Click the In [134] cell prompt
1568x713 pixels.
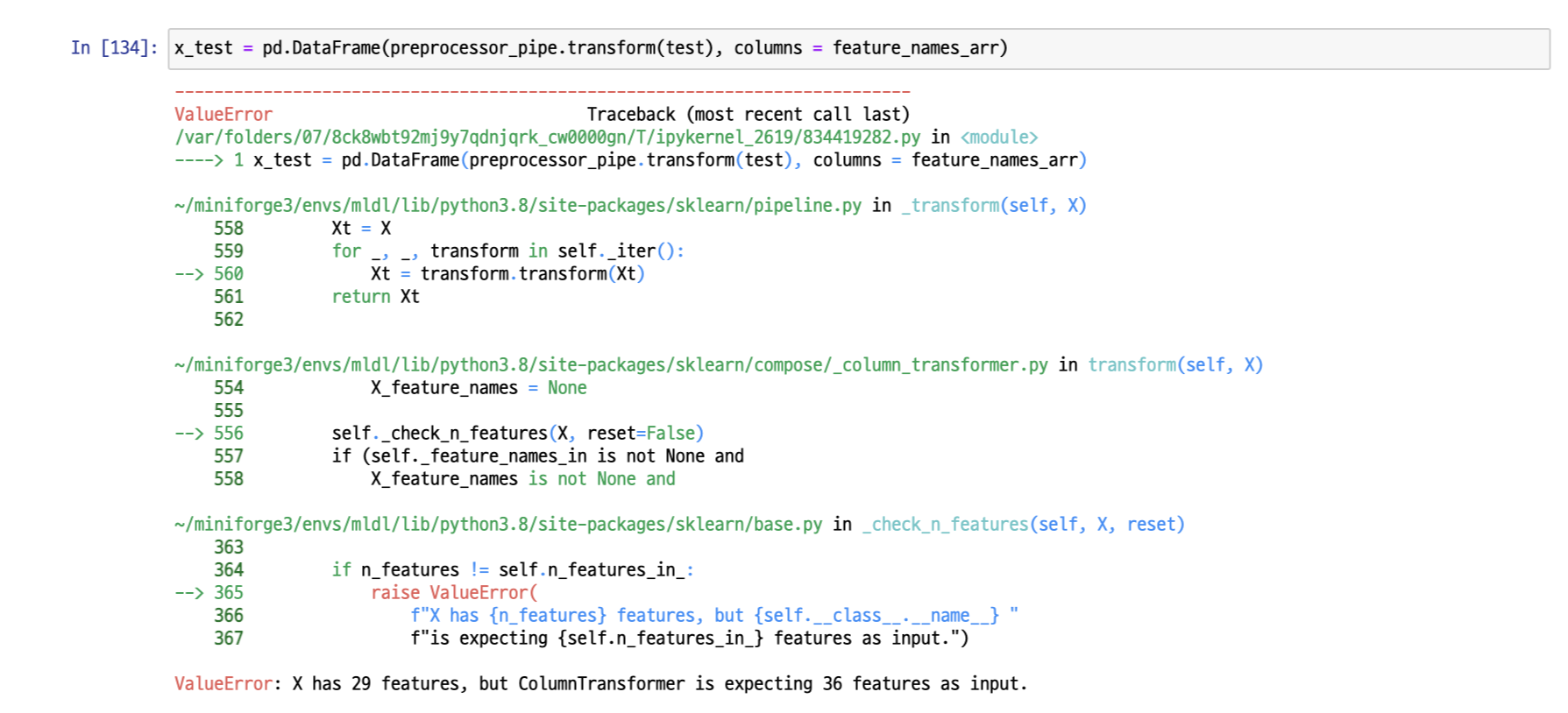(114, 48)
